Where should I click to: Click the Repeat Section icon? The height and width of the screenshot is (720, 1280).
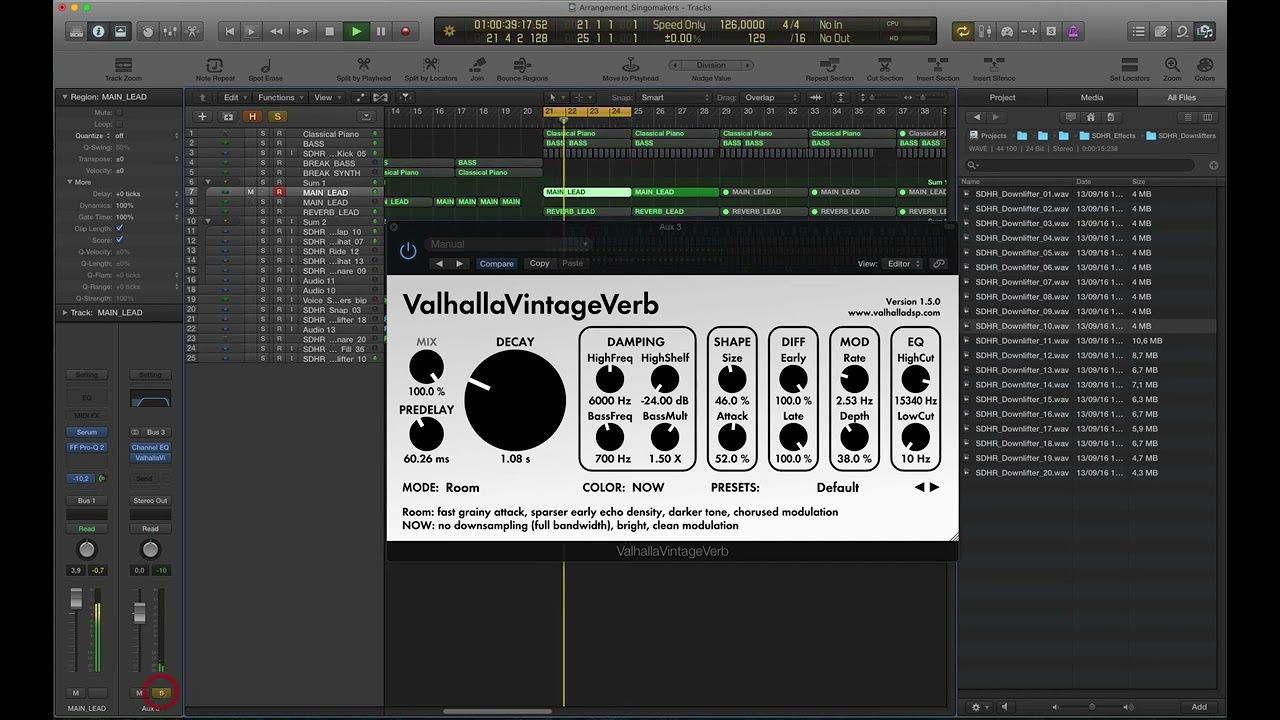(x=830, y=66)
